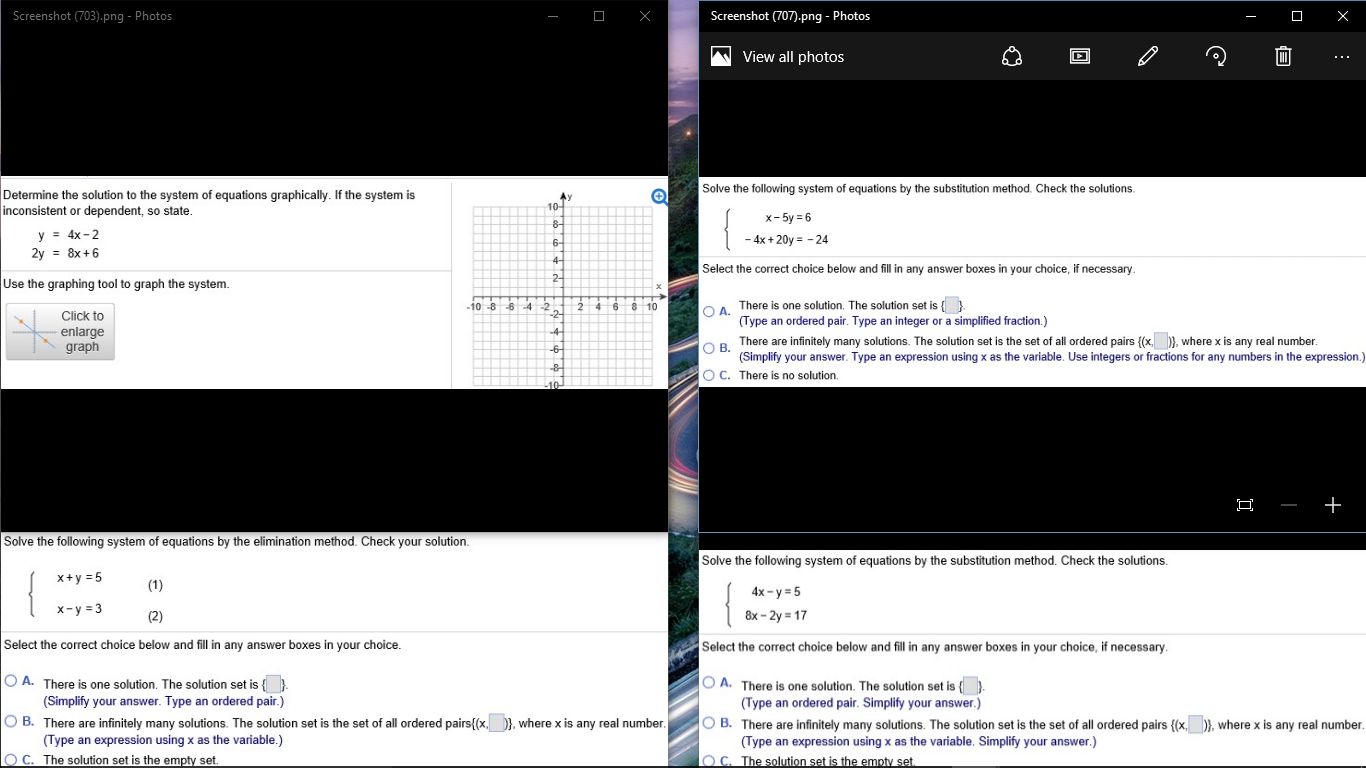Click the option A answer box in elimination question
The width and height of the screenshot is (1366, 768).
coord(273,685)
